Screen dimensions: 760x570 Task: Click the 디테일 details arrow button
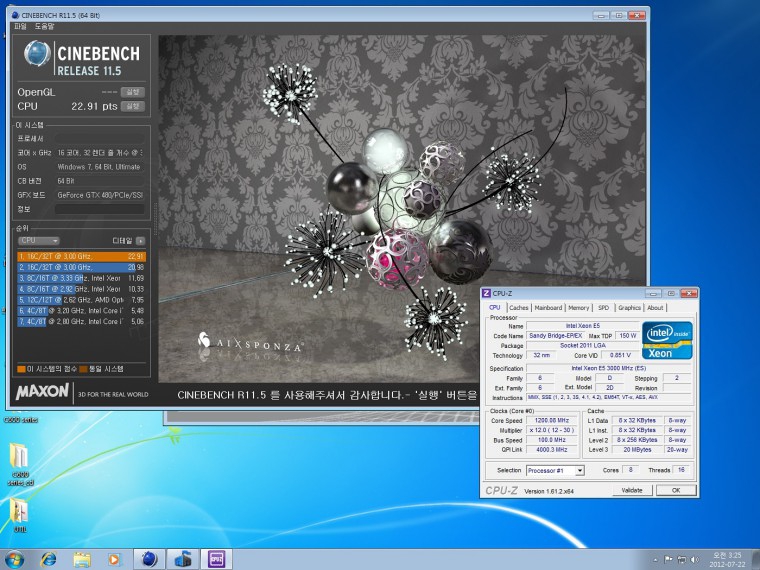[x=141, y=241]
